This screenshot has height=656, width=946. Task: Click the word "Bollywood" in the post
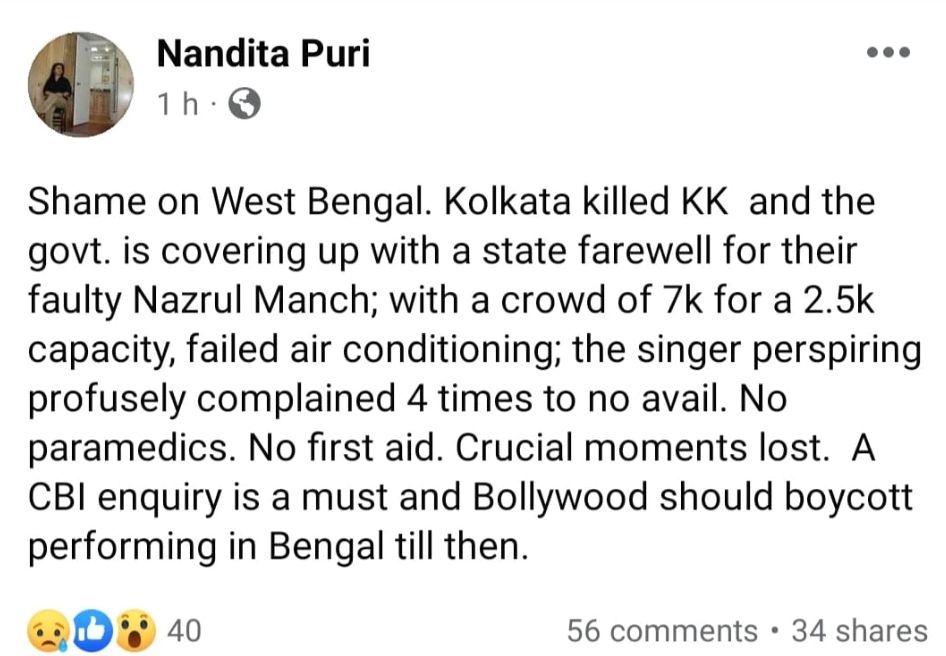pyautogui.click(x=586, y=497)
